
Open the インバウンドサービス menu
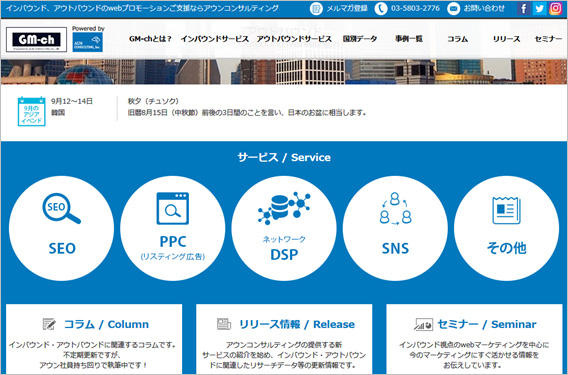coord(214,39)
